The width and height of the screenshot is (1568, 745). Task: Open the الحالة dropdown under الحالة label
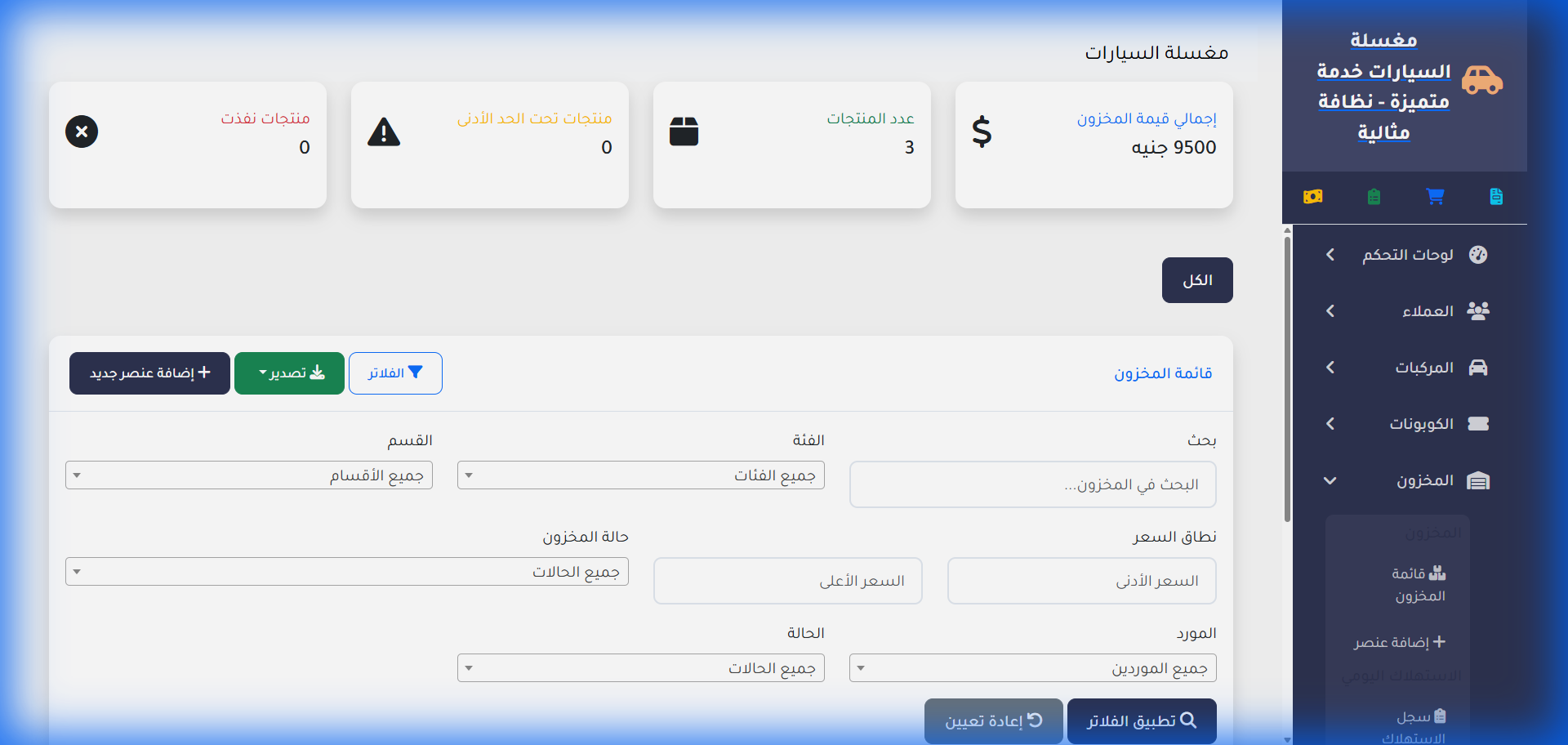tap(641, 668)
